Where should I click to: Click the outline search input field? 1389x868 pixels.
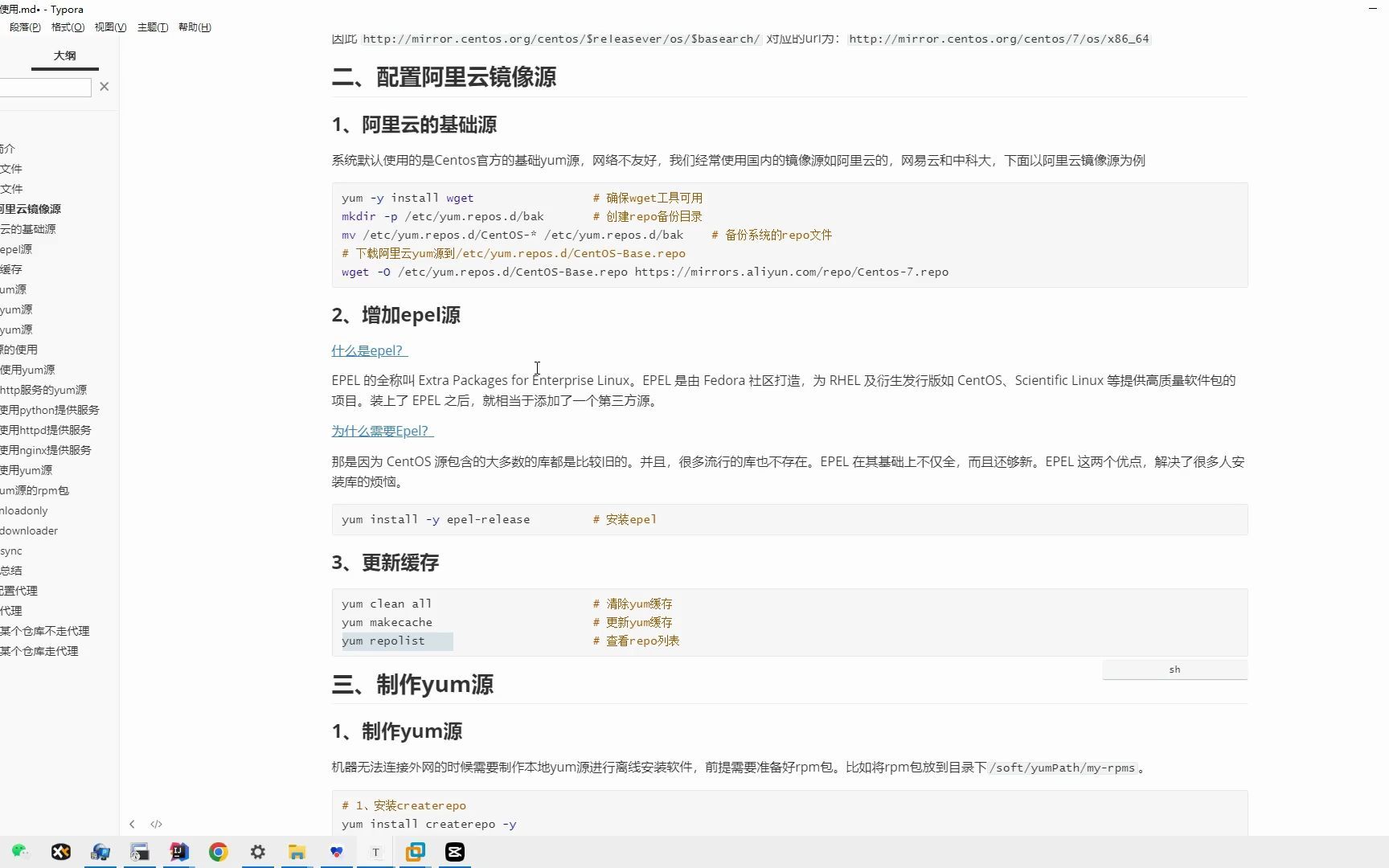45,88
